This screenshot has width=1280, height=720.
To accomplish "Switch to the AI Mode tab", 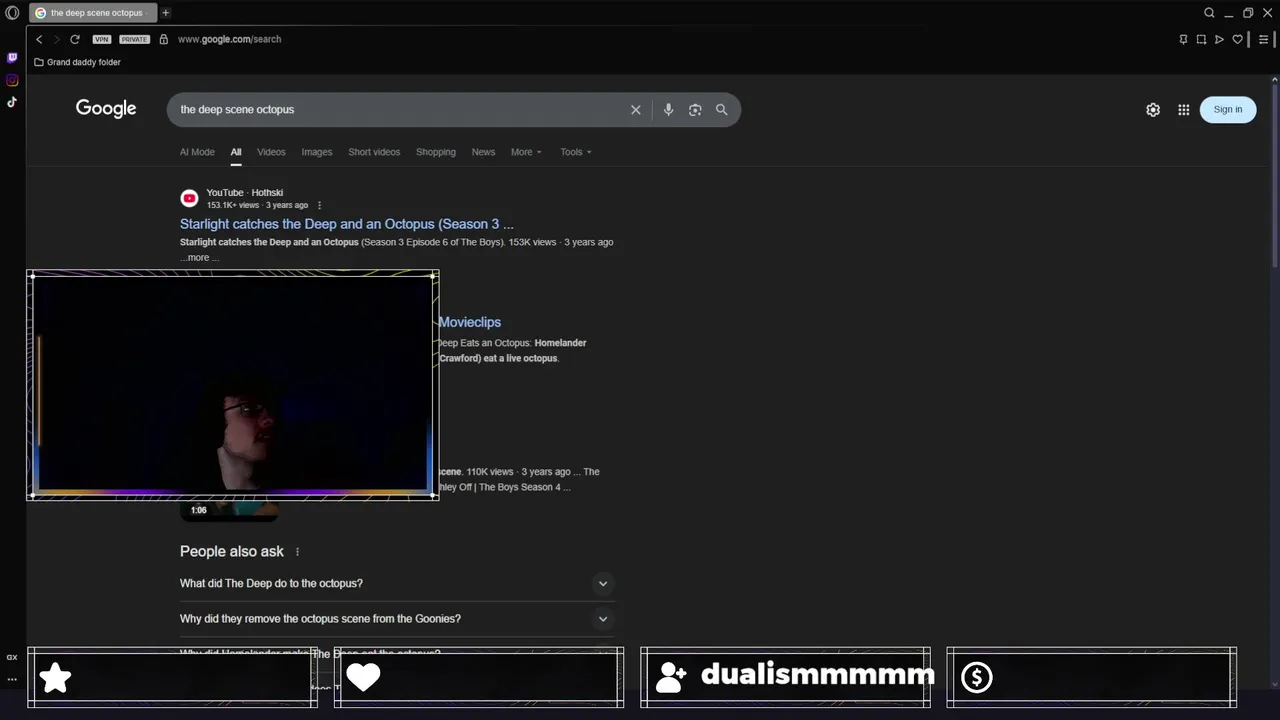I will tap(197, 152).
